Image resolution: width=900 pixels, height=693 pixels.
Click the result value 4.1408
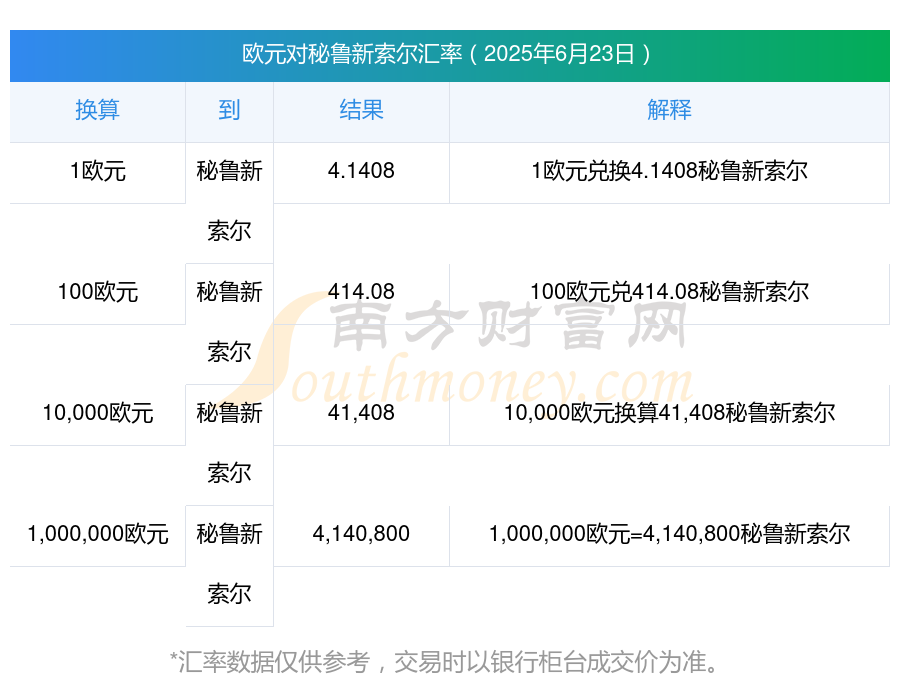pos(361,171)
